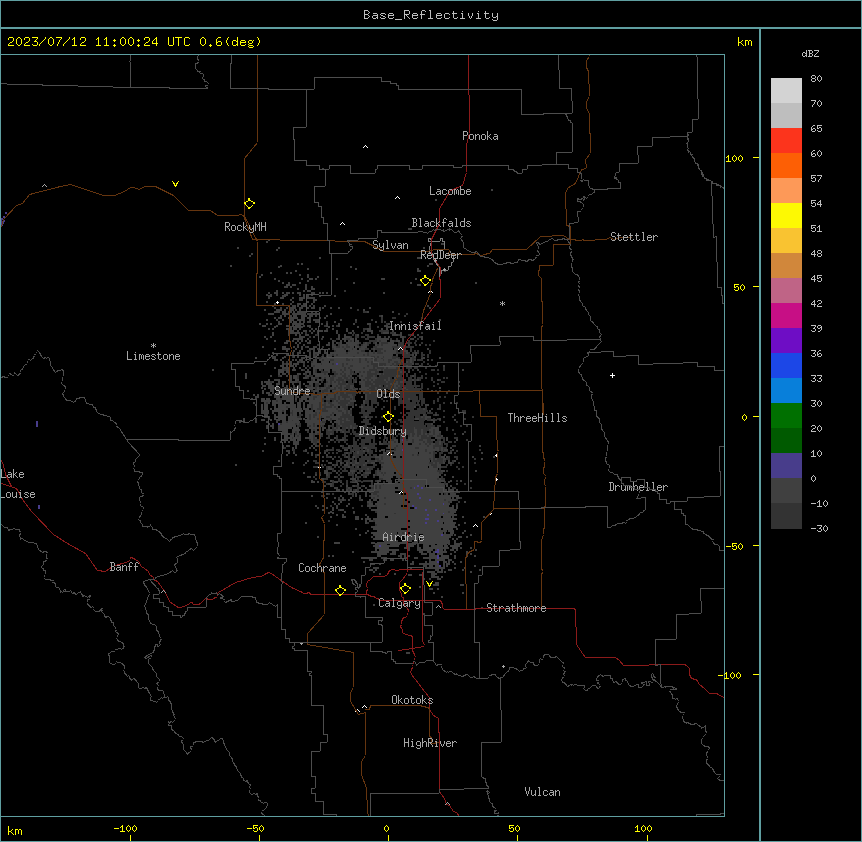Click the Banff city label

pos(124,567)
